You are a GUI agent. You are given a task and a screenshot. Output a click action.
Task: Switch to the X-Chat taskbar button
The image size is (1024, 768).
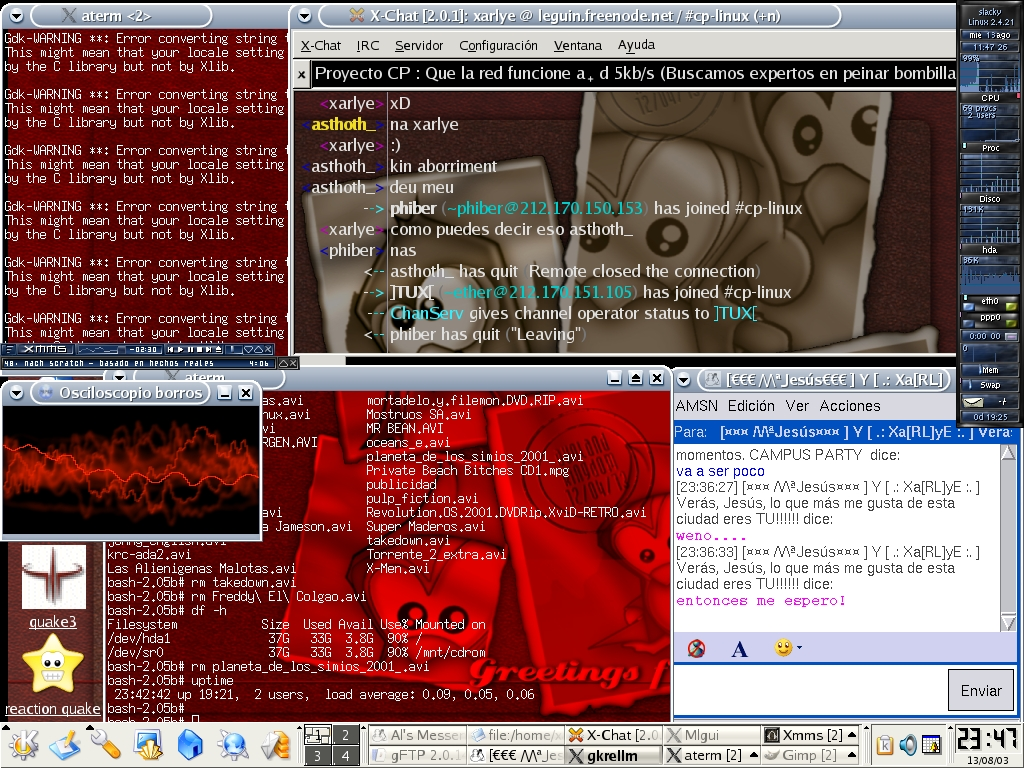coord(614,735)
